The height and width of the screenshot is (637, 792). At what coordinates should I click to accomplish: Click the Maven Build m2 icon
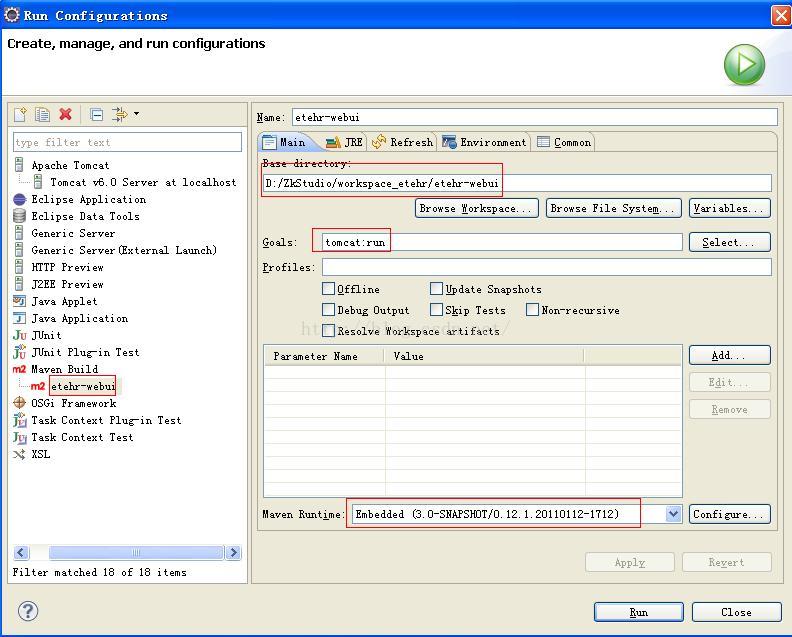(19, 369)
